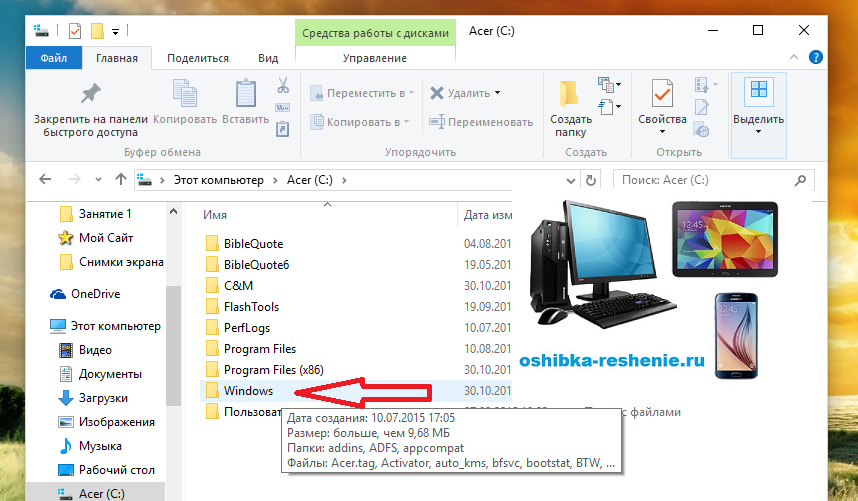Expand the address bar history dropdown

point(571,180)
